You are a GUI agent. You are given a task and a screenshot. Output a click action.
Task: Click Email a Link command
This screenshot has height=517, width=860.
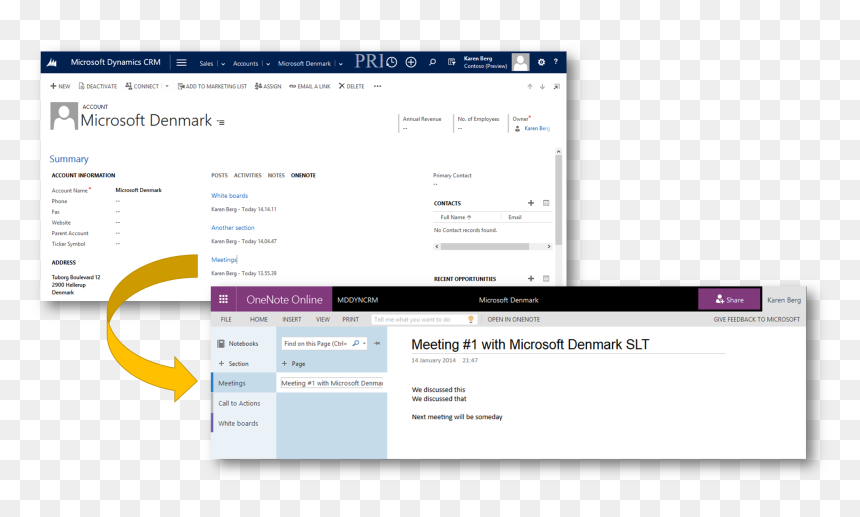(x=310, y=86)
